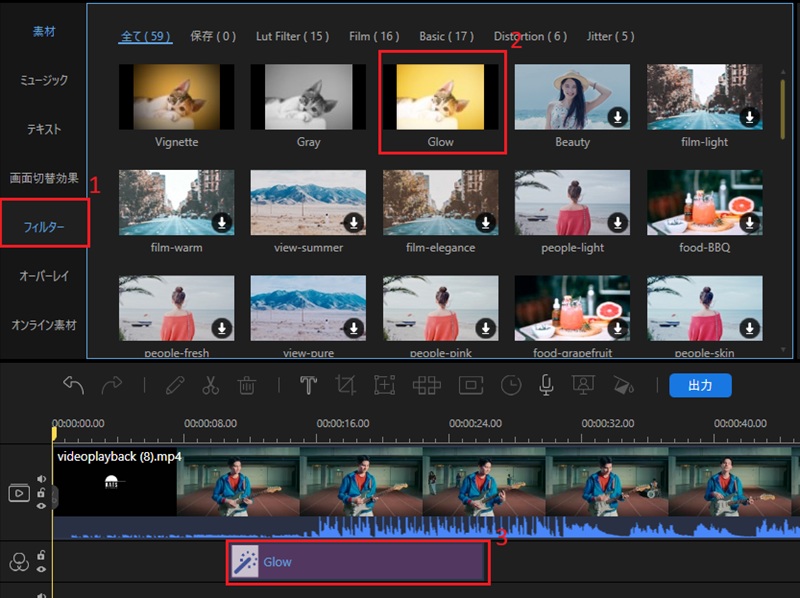
Task: Delete the selection using the trash icon
Action: (x=246, y=385)
